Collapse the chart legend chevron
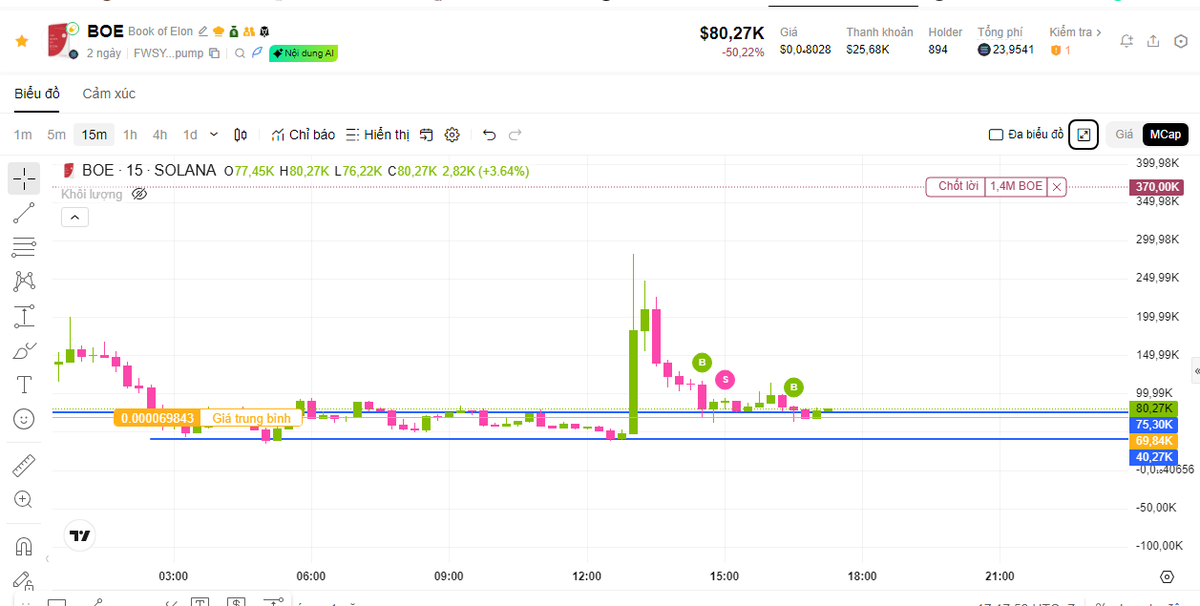The image size is (1200, 606). click(73, 217)
